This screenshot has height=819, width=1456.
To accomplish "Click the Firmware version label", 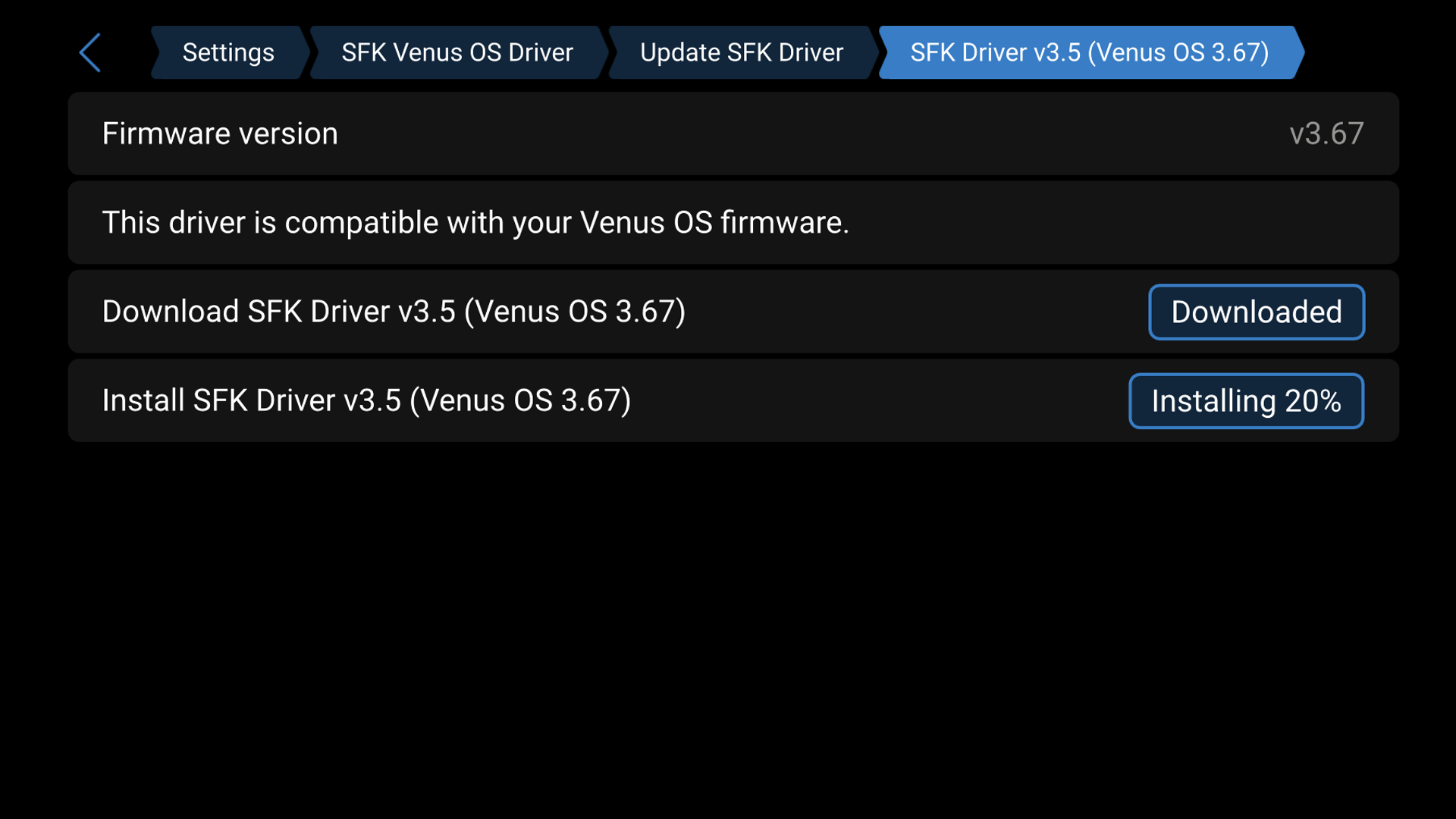I will pyautogui.click(x=220, y=133).
